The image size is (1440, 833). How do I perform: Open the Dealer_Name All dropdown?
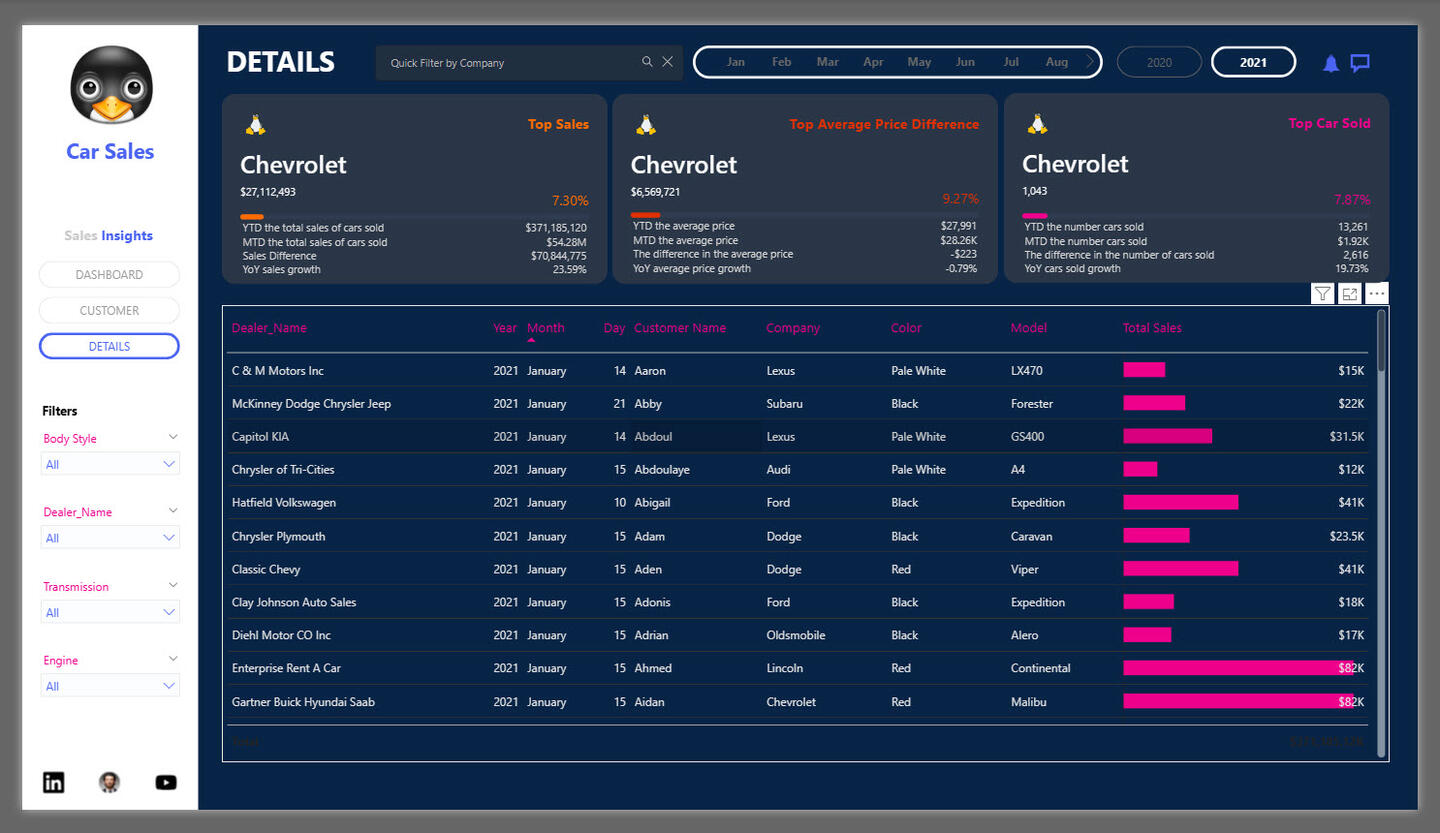110,538
